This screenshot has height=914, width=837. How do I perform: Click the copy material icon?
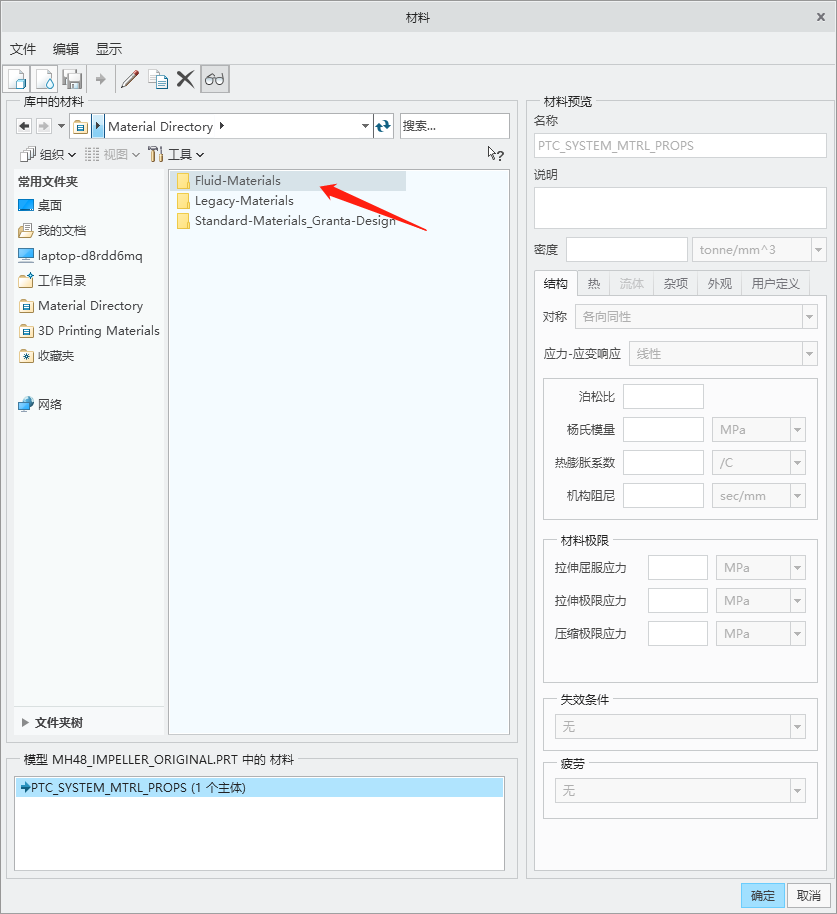tap(158, 79)
